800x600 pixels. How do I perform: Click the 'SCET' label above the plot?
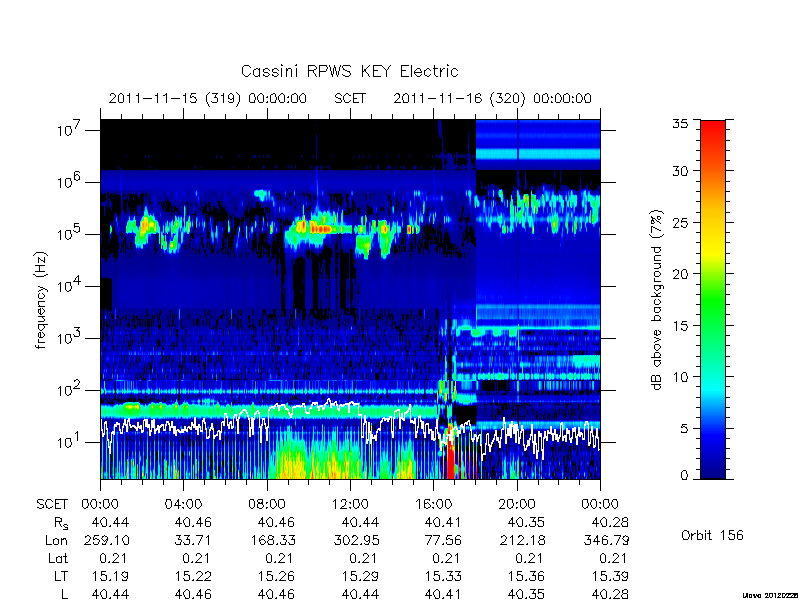[x=350, y=98]
